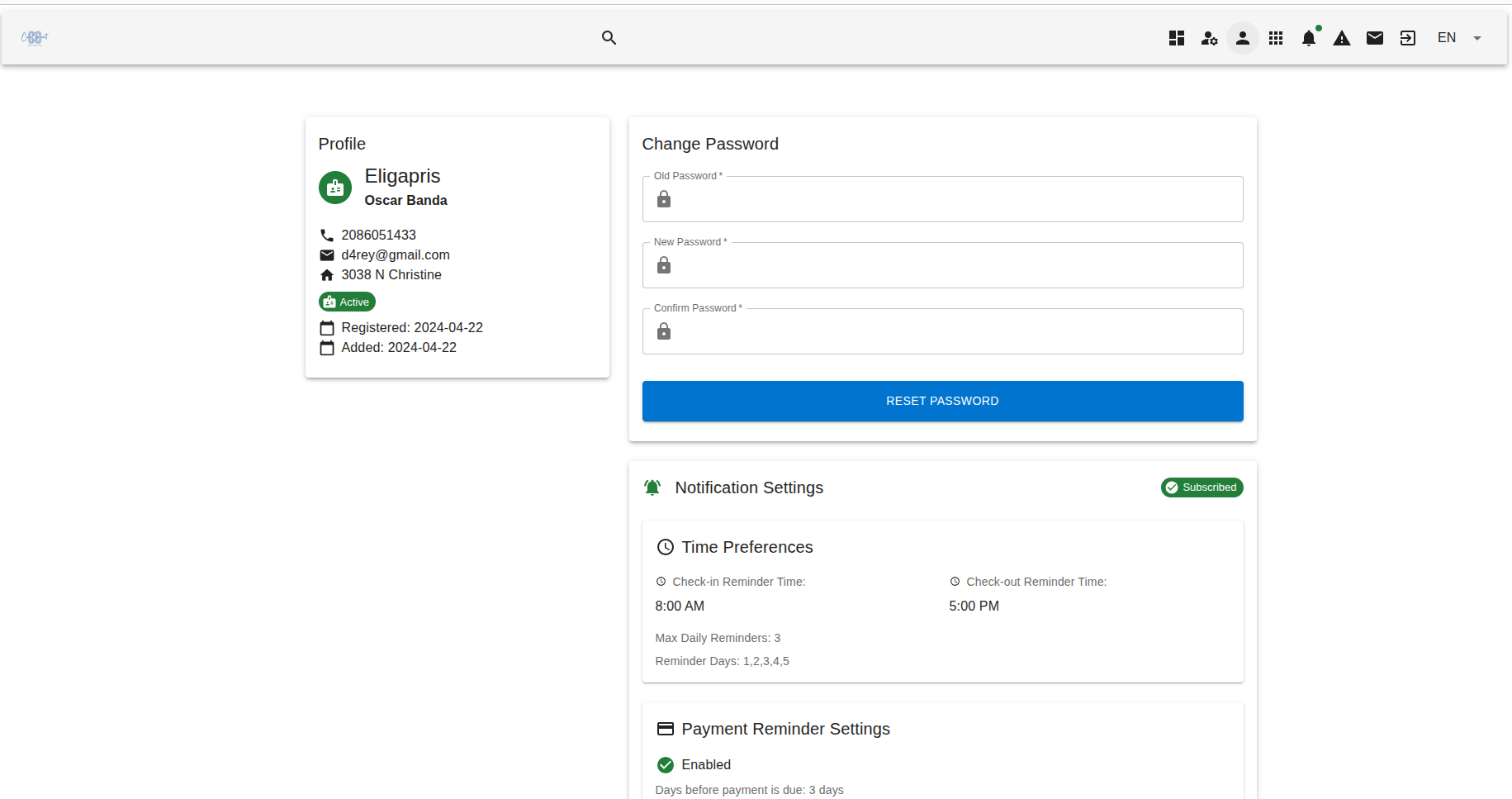The image size is (1512, 799).
Task: Open the dashboard icon in header
Action: tap(1177, 38)
